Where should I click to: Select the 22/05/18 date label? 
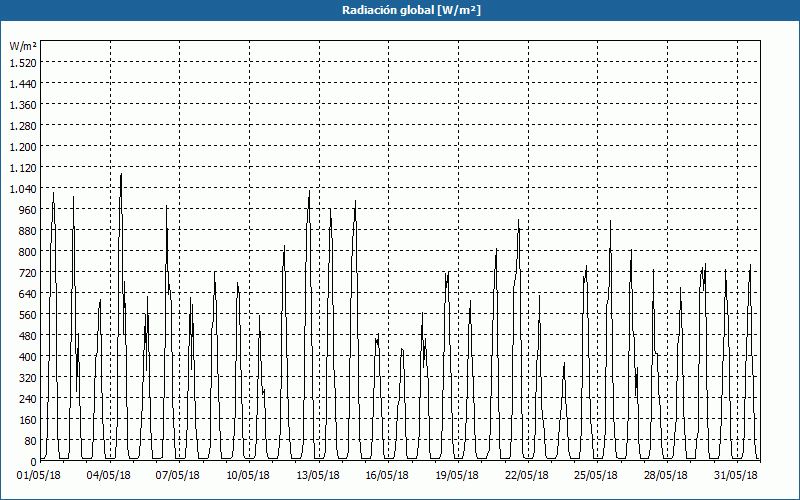tap(527, 475)
